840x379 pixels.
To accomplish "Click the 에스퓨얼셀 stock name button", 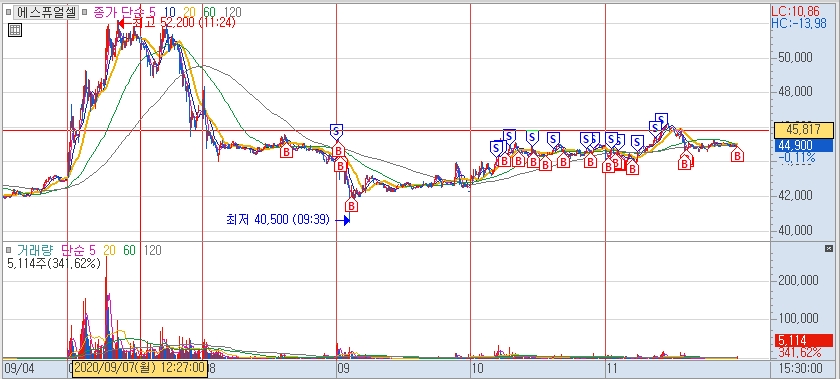I will tap(47, 12).
